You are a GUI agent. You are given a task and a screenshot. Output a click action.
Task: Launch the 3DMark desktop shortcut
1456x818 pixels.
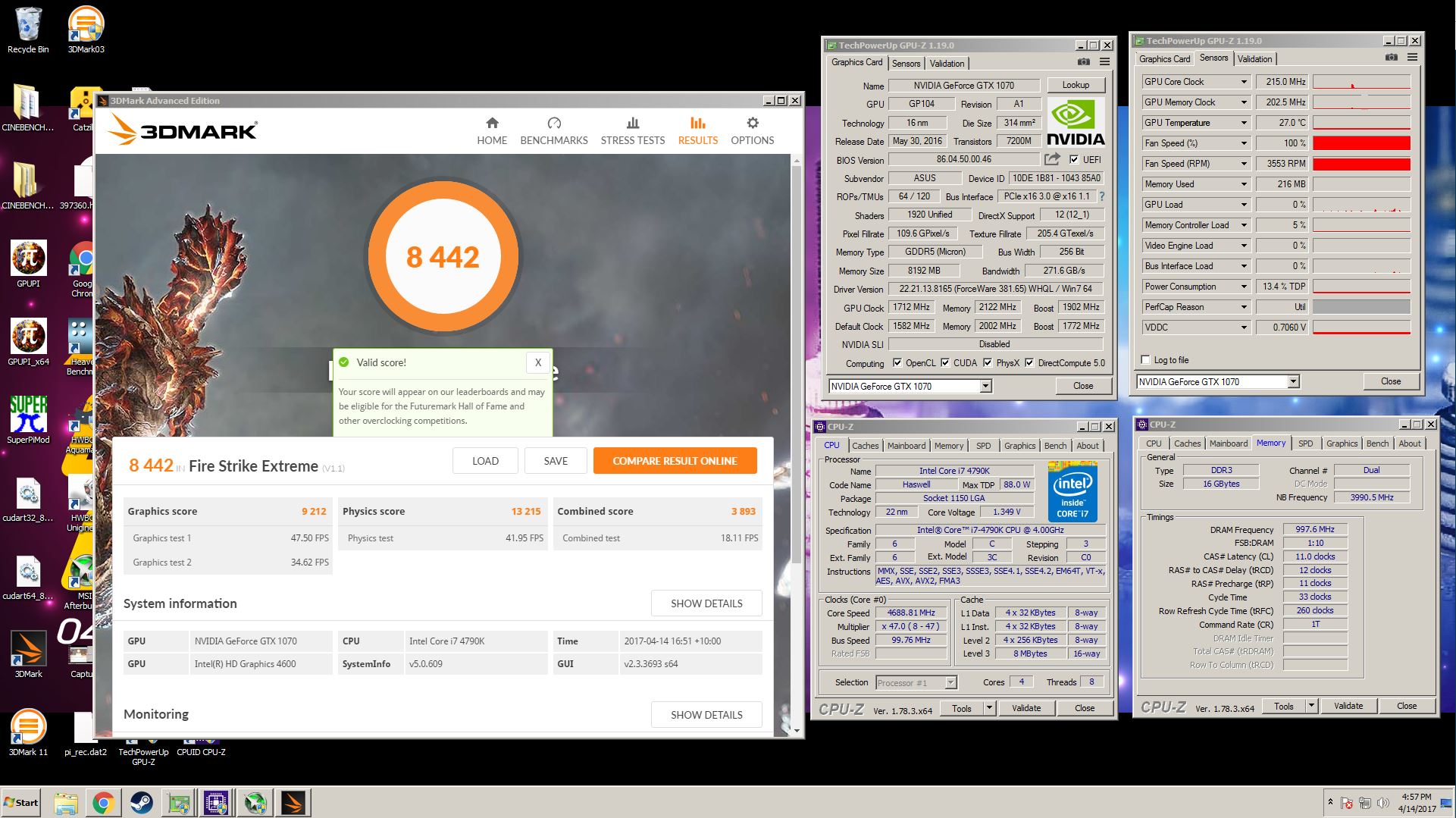point(28,653)
